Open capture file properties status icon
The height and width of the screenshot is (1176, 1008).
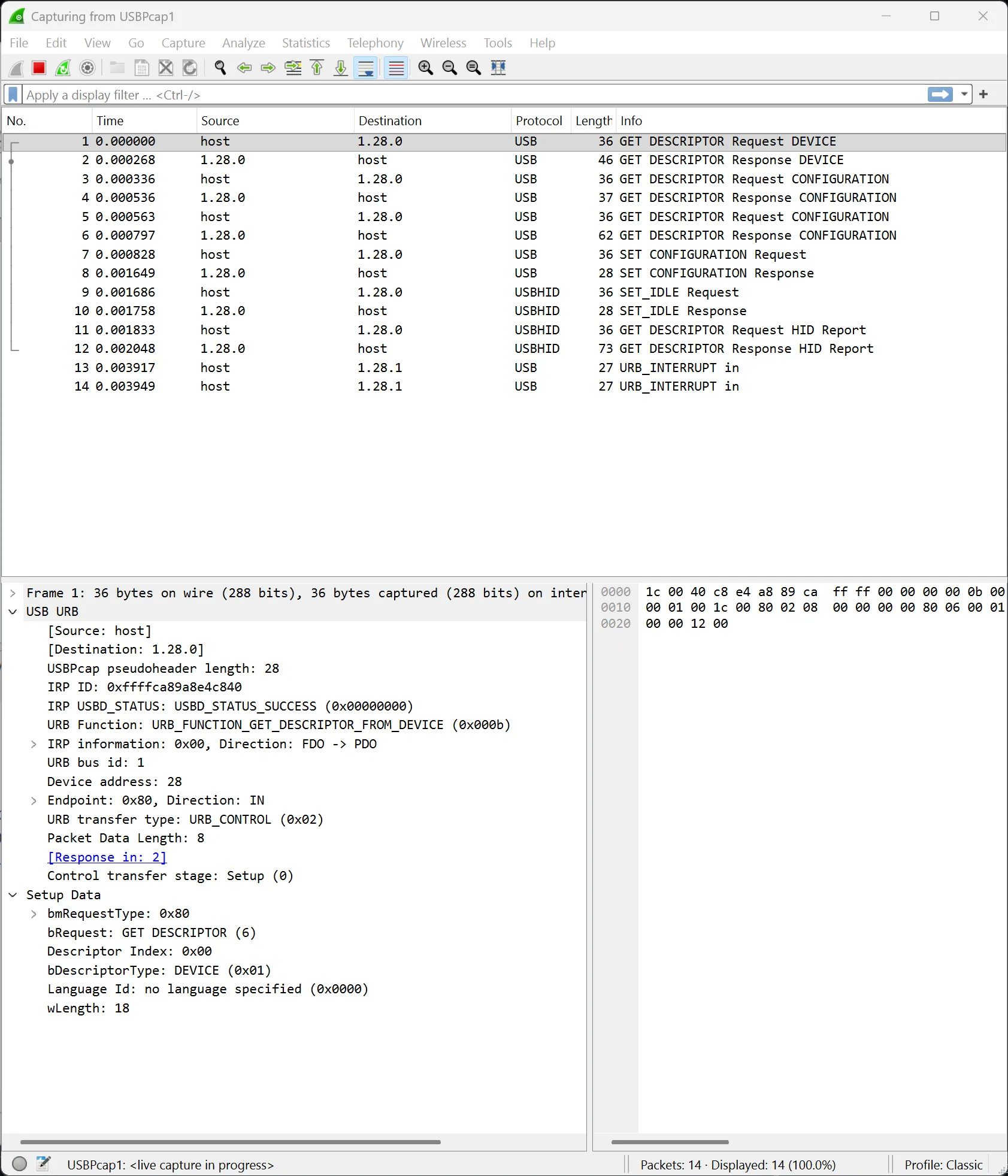[x=44, y=1164]
